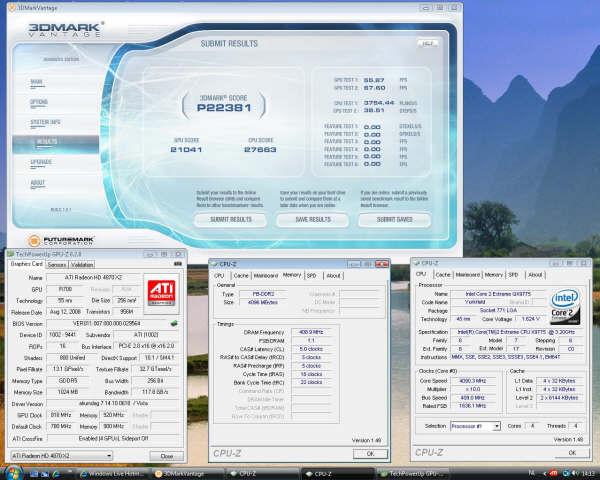The width and height of the screenshot is (600, 480).
Task: Open the CPU tab in CPU-Z Memory window
Action: point(219,276)
